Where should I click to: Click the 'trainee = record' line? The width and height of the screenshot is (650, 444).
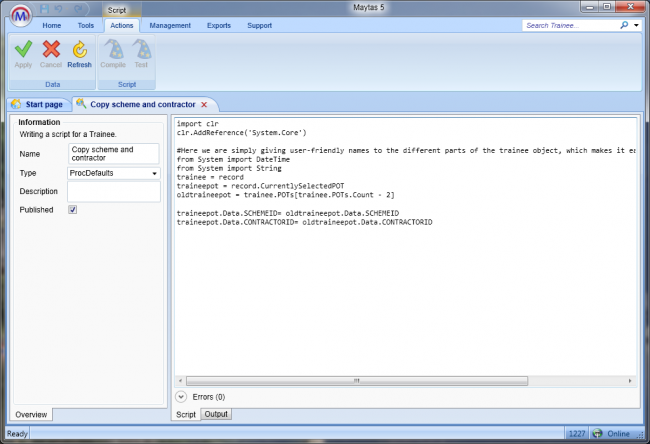[210, 177]
